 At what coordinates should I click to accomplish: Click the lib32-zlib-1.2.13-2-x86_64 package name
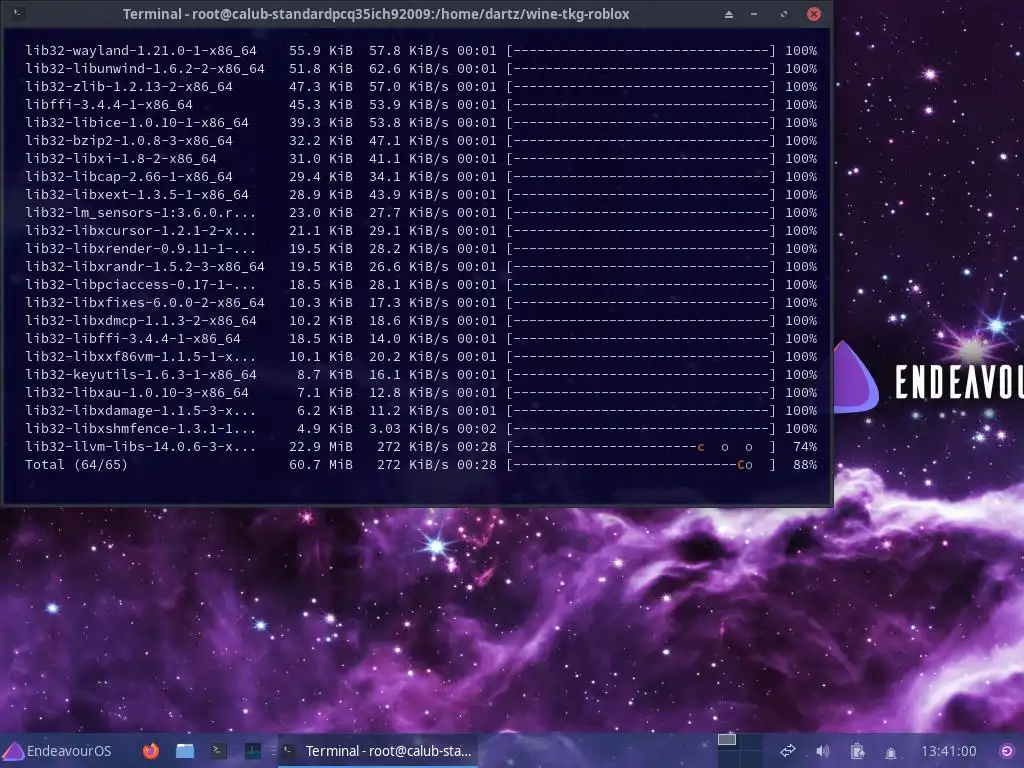click(129, 86)
